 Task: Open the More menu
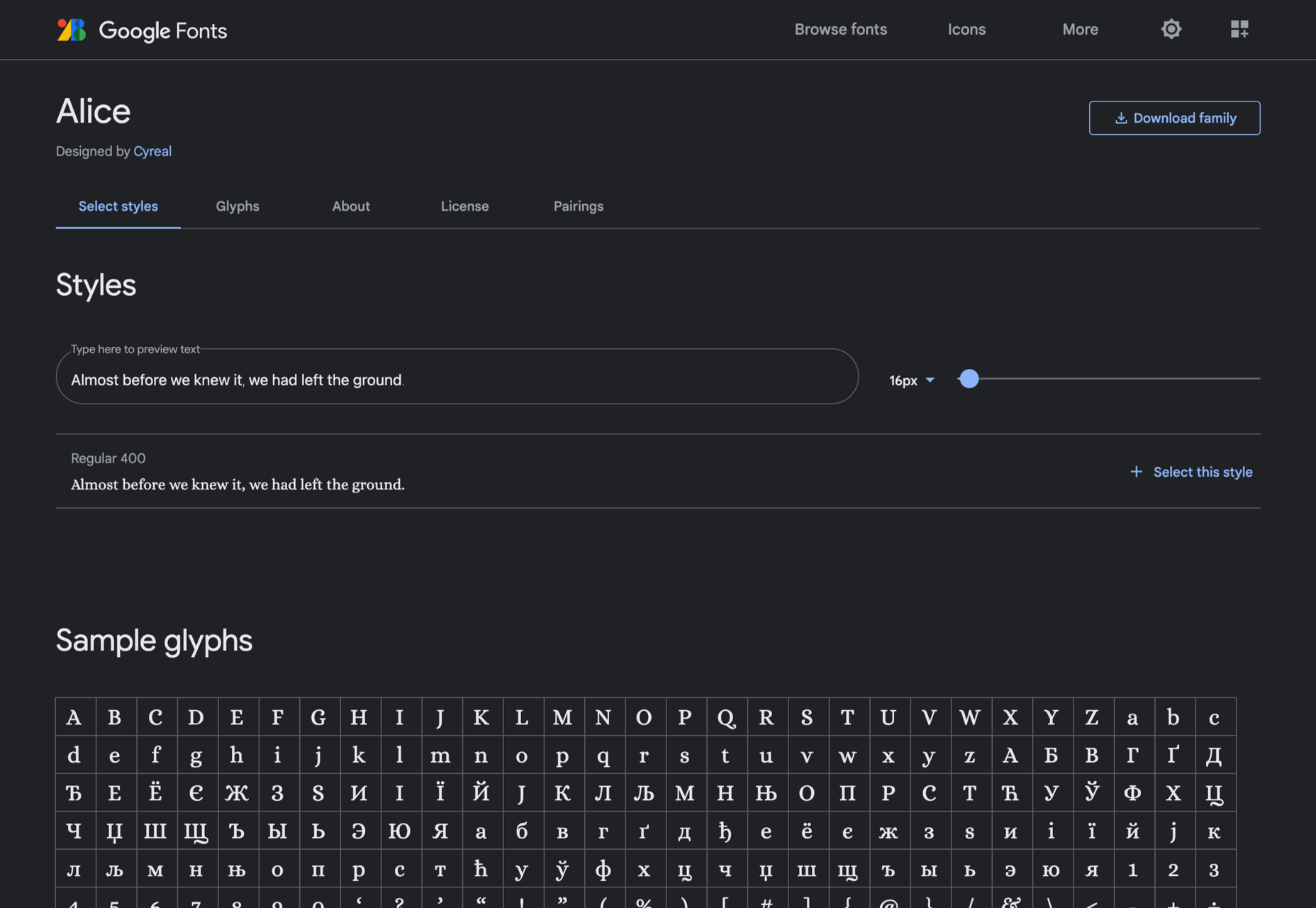coord(1080,29)
